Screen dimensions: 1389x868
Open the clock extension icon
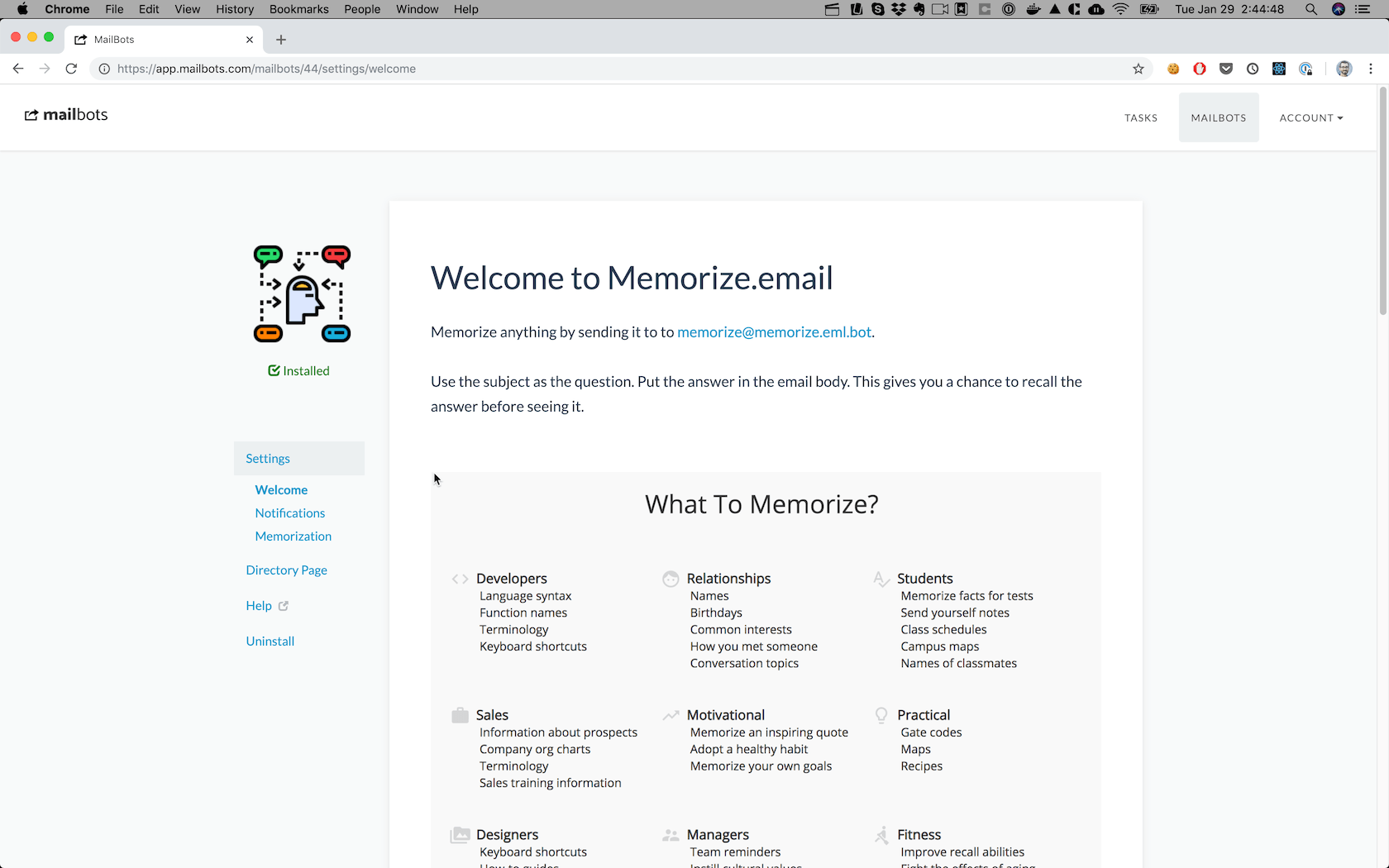coord(1253,69)
